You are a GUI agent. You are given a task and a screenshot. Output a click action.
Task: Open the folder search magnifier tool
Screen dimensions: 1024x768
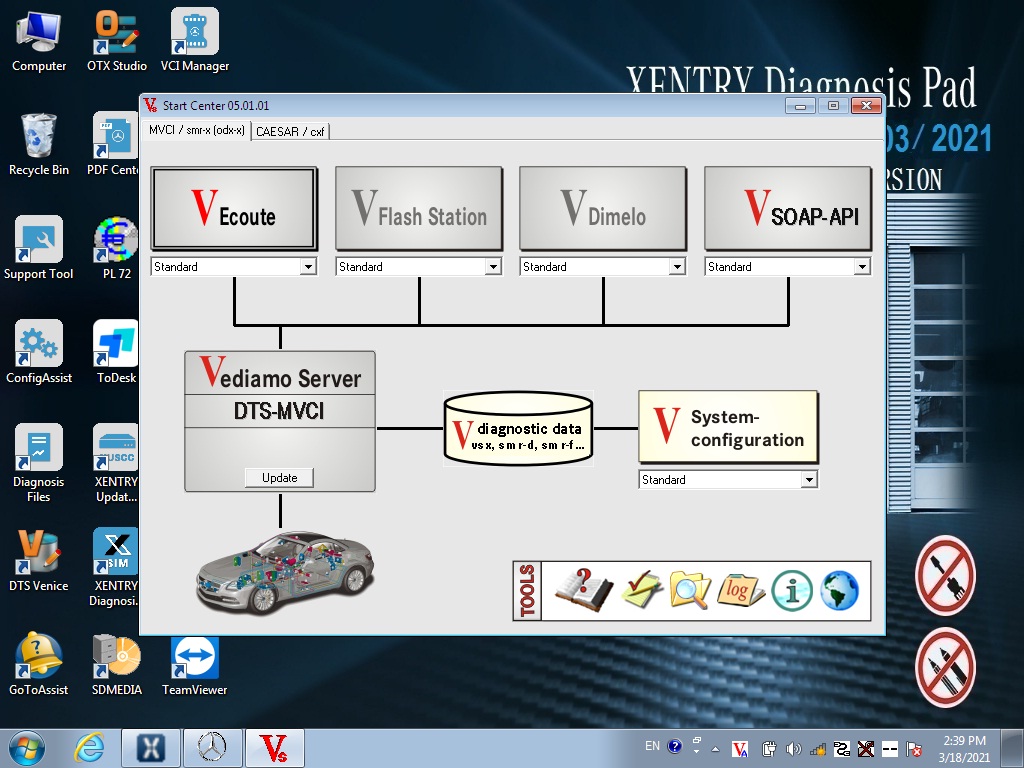(690, 590)
